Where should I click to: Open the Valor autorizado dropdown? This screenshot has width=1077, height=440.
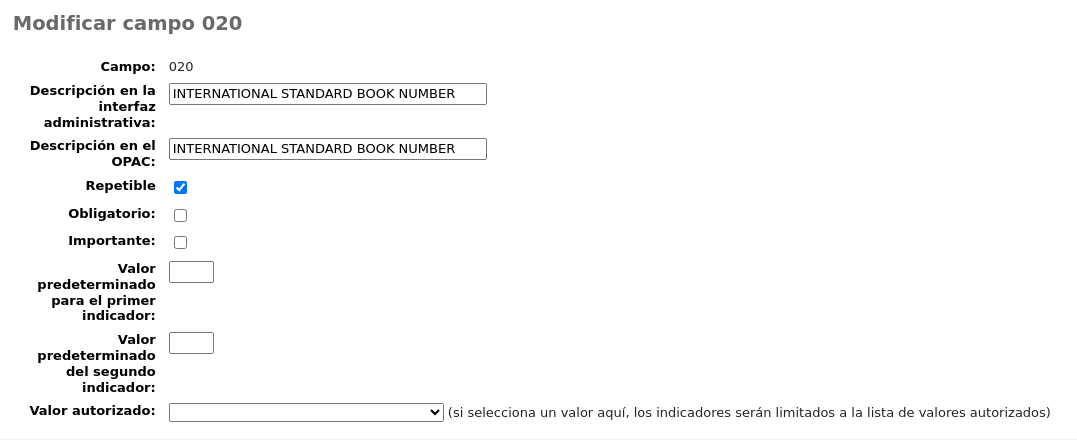(x=306, y=412)
